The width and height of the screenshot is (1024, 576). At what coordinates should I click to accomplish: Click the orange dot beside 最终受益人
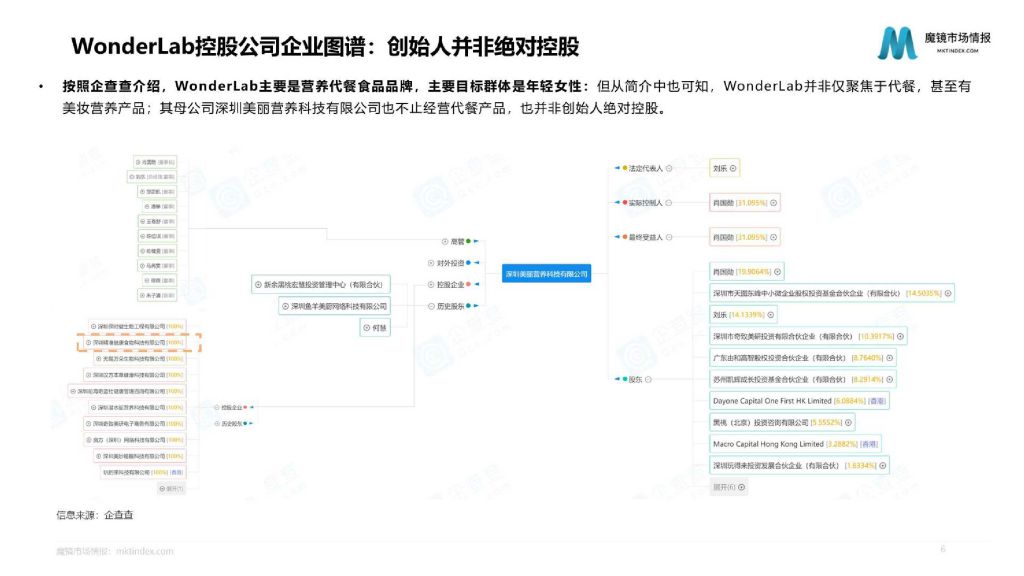click(625, 237)
